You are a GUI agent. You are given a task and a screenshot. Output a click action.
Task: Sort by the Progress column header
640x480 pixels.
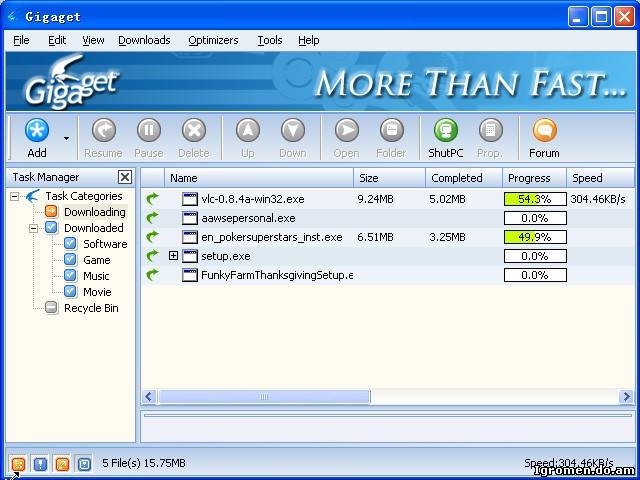[534, 178]
